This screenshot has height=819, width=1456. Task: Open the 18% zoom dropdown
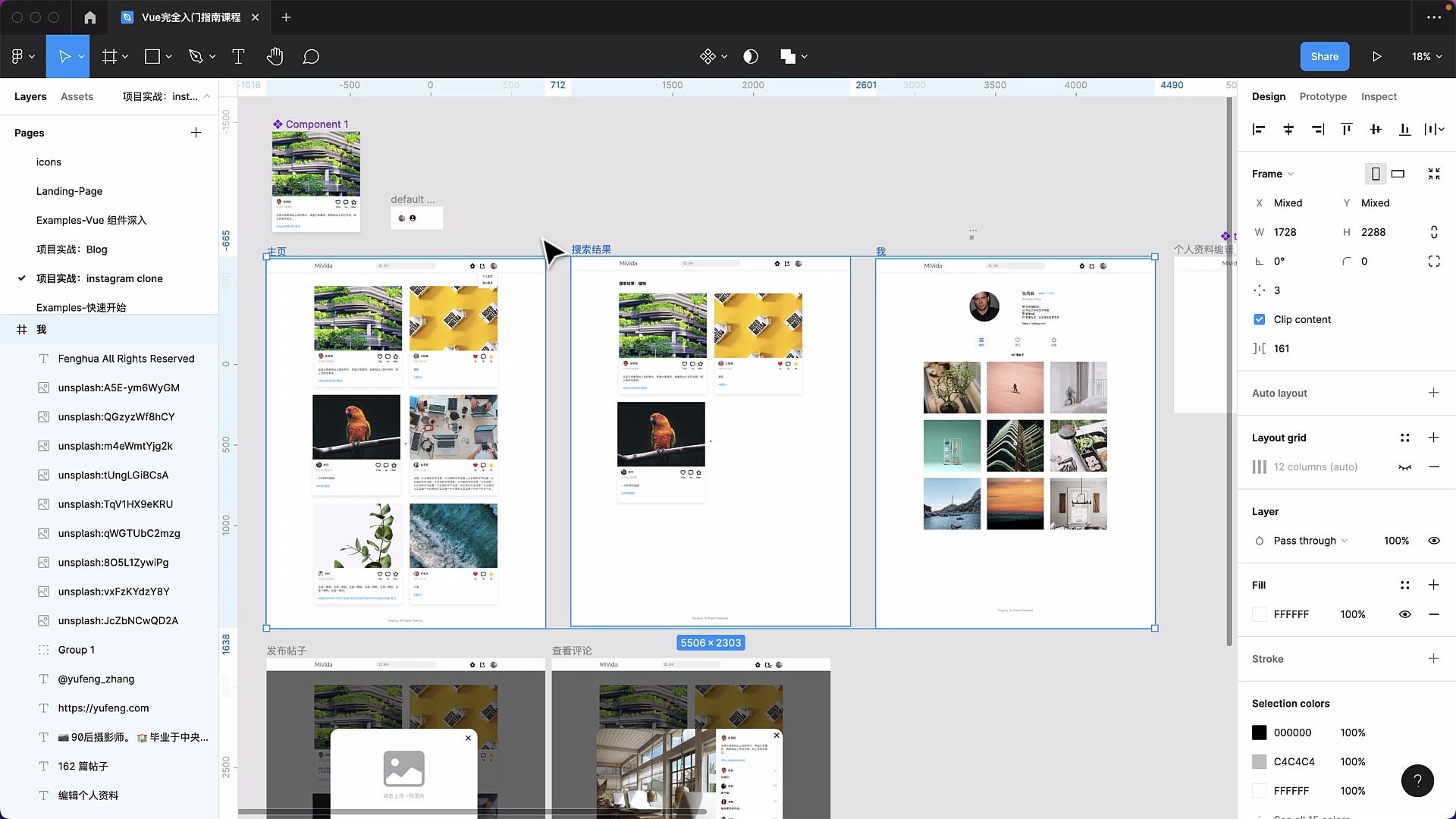1426,57
